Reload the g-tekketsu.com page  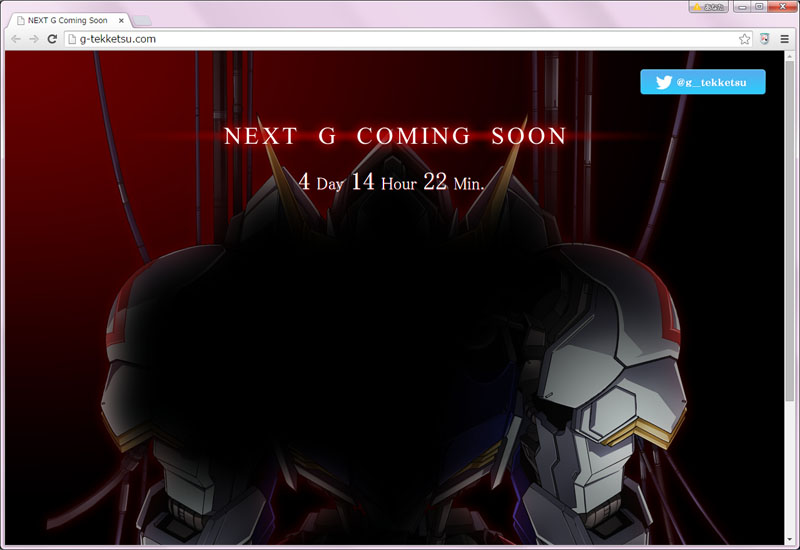tap(52, 39)
